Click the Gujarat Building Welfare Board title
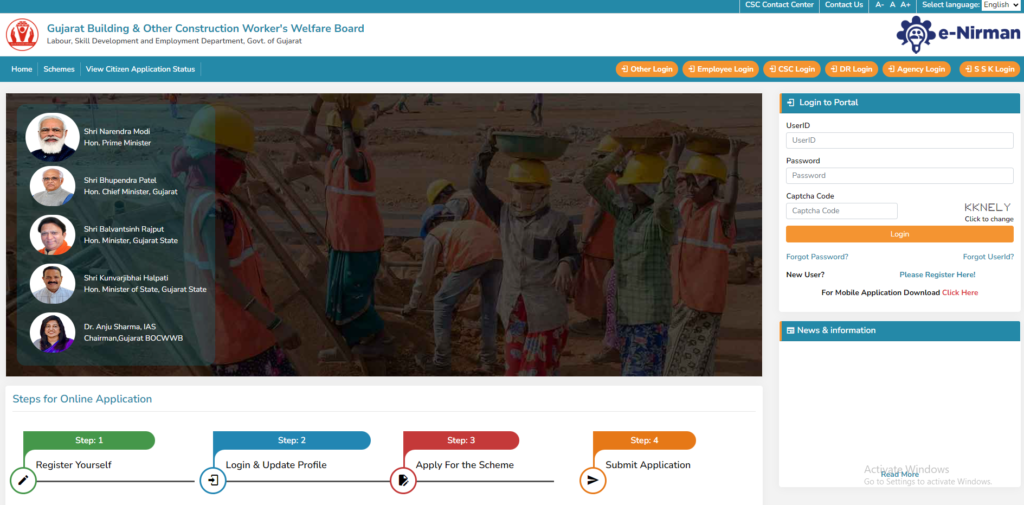Image resolution: width=1024 pixels, height=505 pixels. (206, 29)
